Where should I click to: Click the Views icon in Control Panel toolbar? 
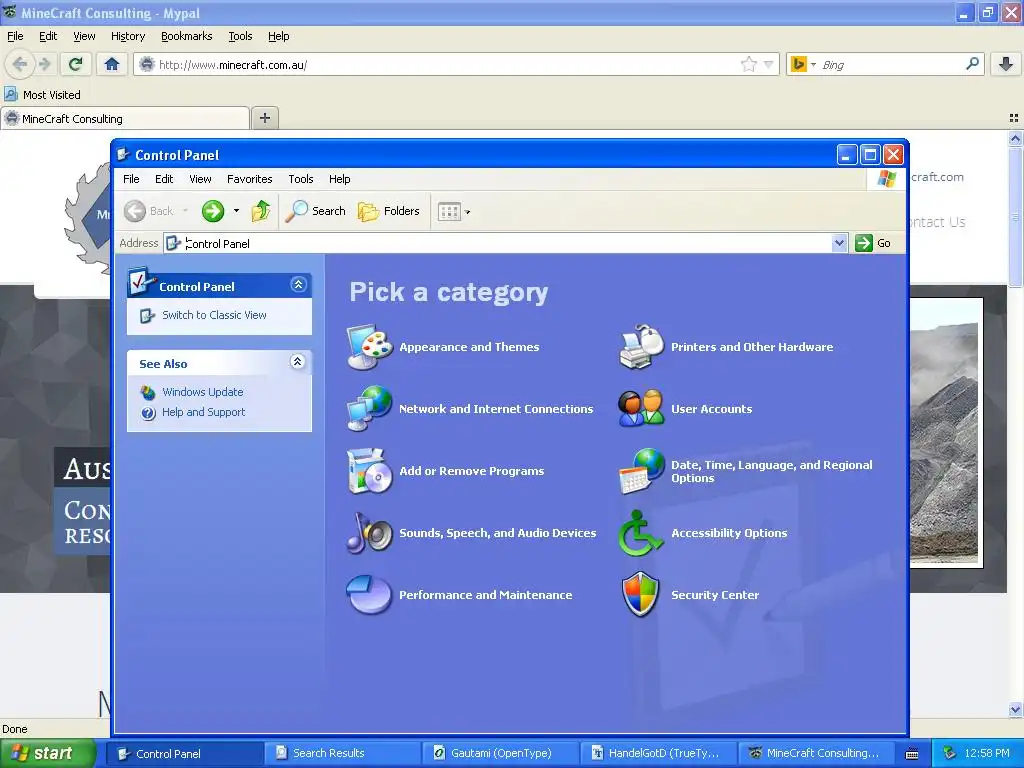point(449,212)
